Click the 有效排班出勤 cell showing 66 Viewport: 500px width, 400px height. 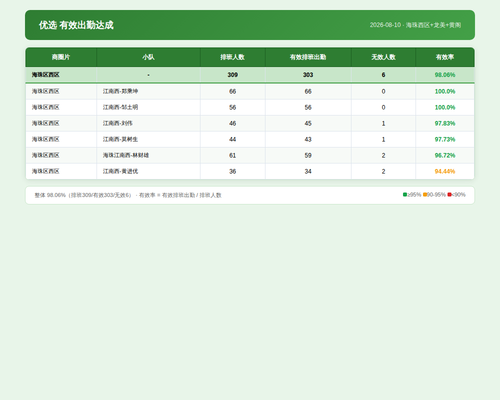pos(308,91)
